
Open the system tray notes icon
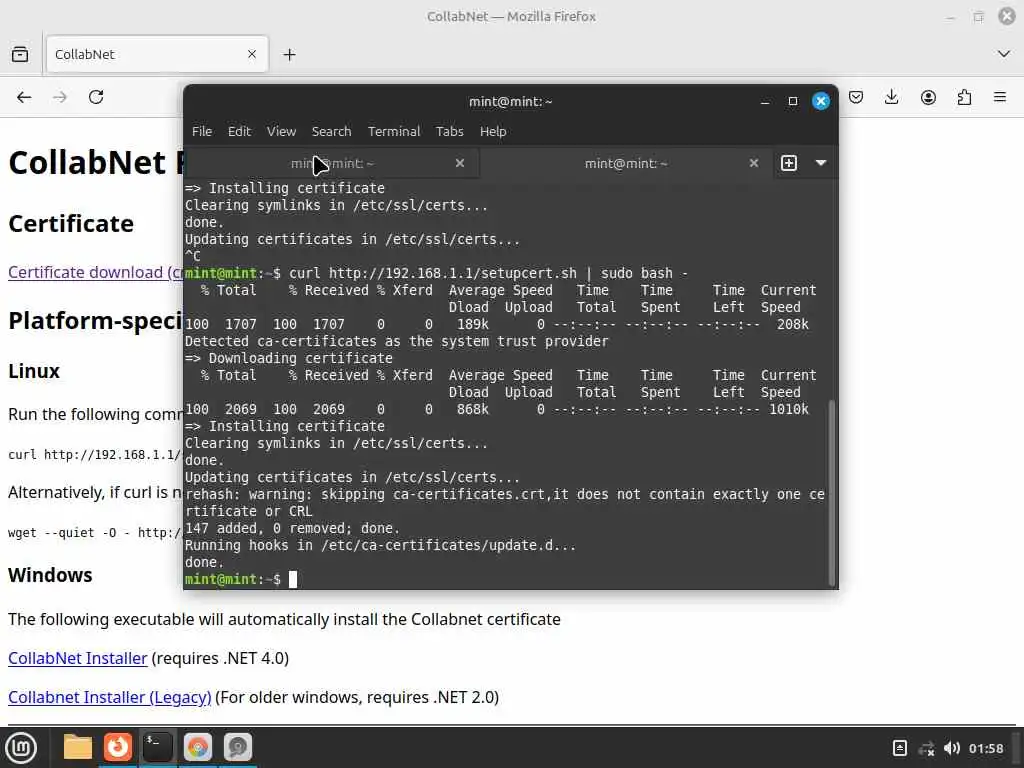coord(899,748)
